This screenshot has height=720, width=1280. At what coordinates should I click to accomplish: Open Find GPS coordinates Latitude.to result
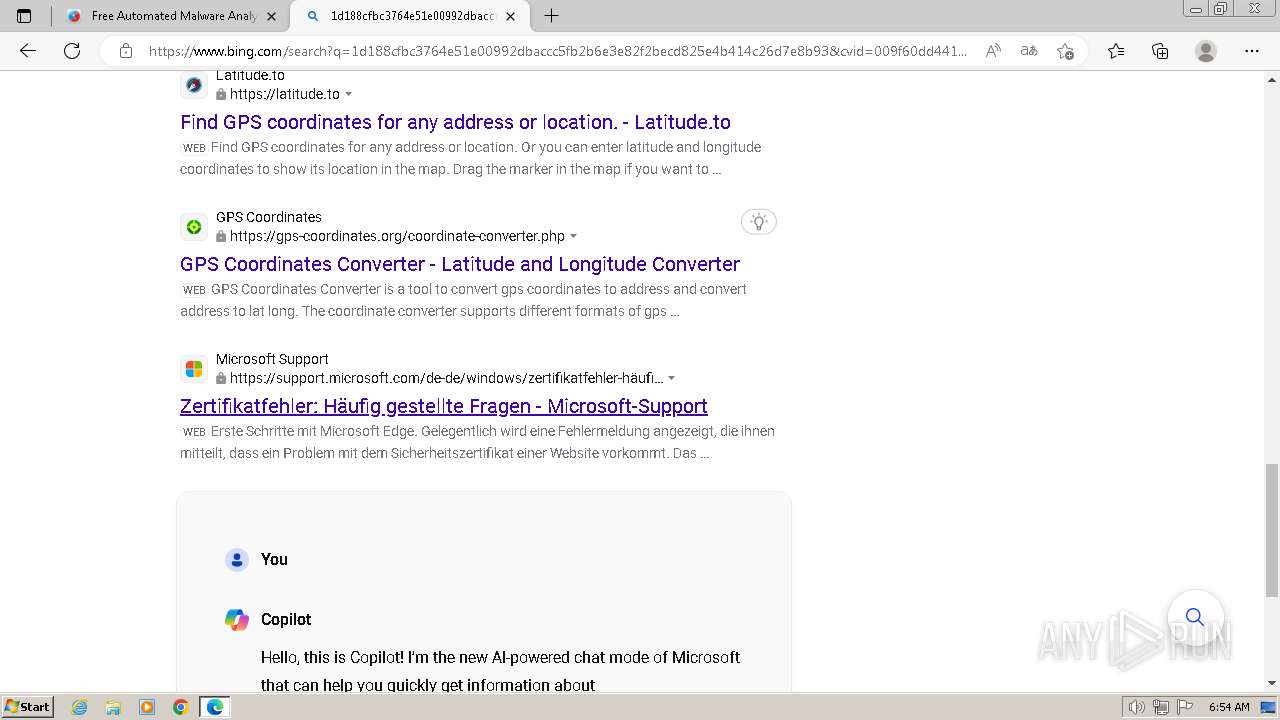pyautogui.click(x=455, y=122)
